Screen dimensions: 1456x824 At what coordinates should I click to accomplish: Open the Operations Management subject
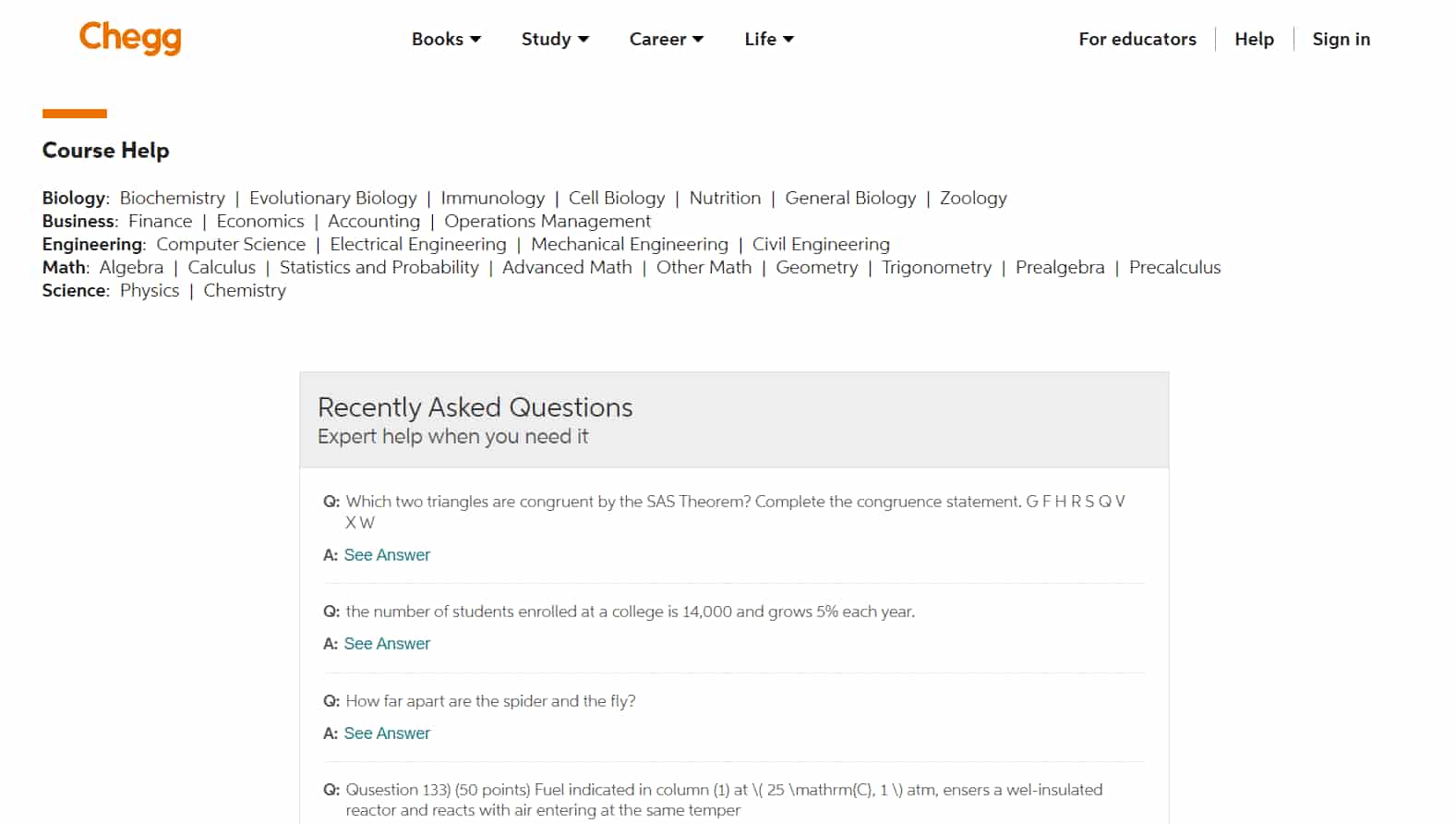coord(548,221)
